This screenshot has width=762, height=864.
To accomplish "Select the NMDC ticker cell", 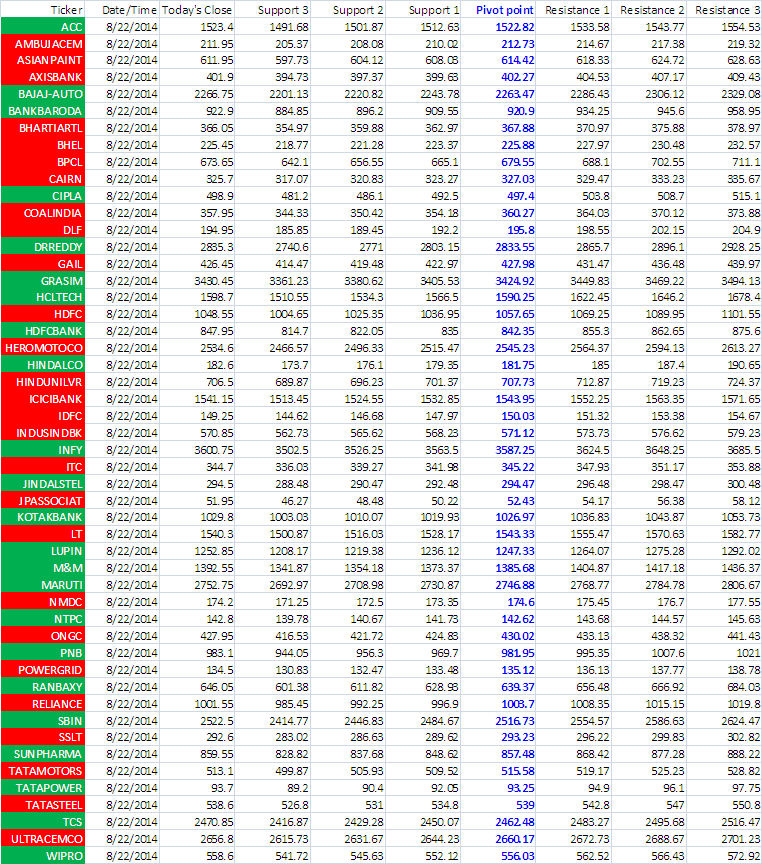I will click(x=43, y=602).
